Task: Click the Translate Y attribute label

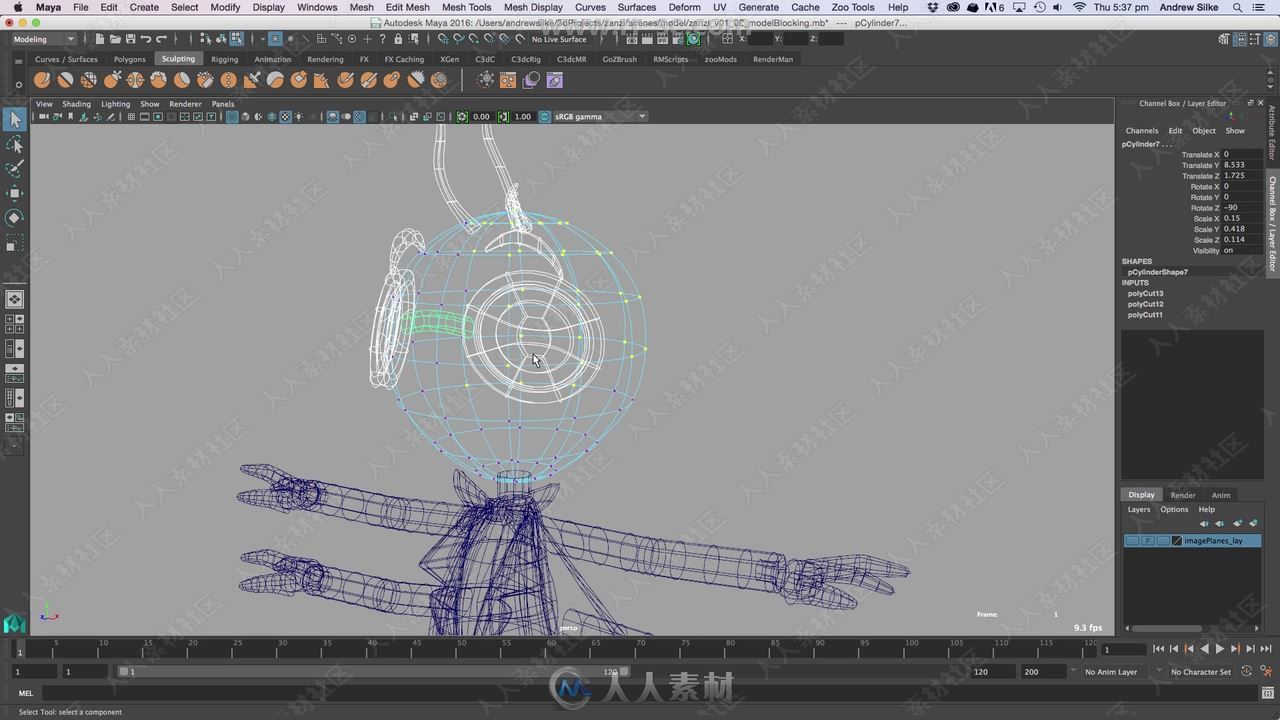Action: pos(1200,165)
